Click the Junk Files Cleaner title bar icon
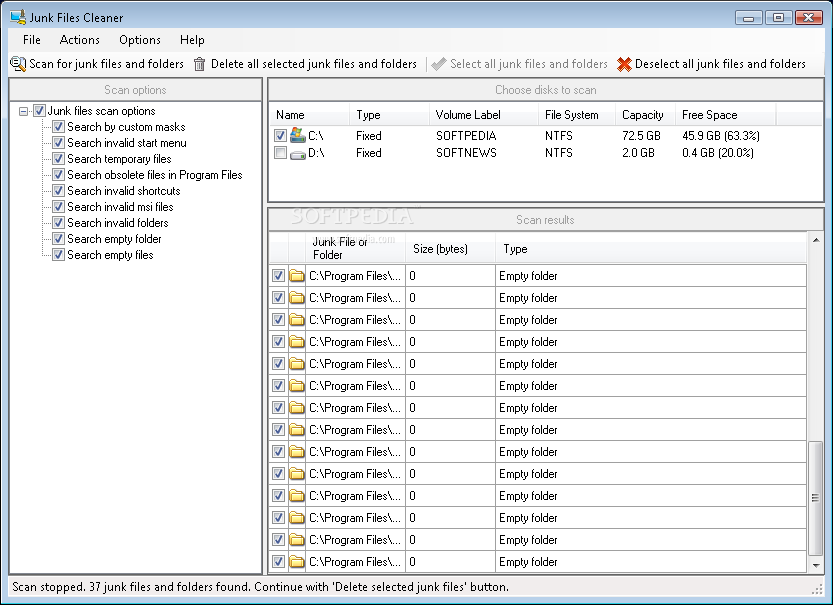The width and height of the screenshot is (833, 605). pyautogui.click(x=18, y=17)
